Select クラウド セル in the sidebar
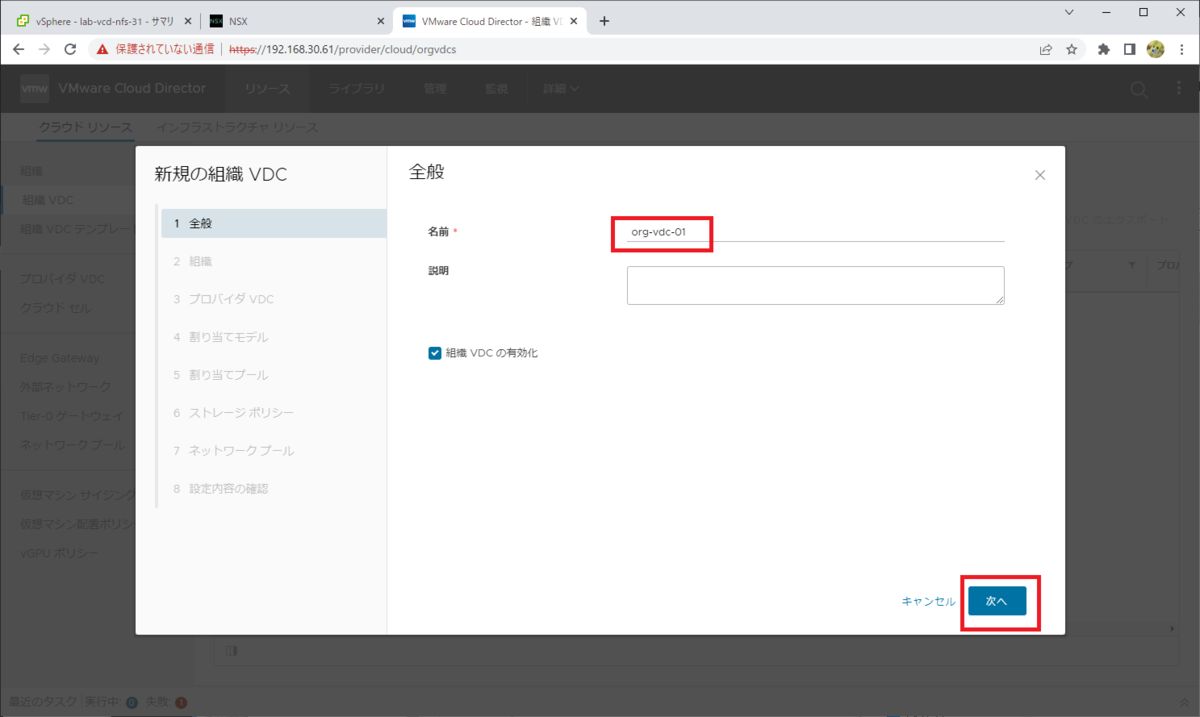1200x717 pixels. (56, 307)
